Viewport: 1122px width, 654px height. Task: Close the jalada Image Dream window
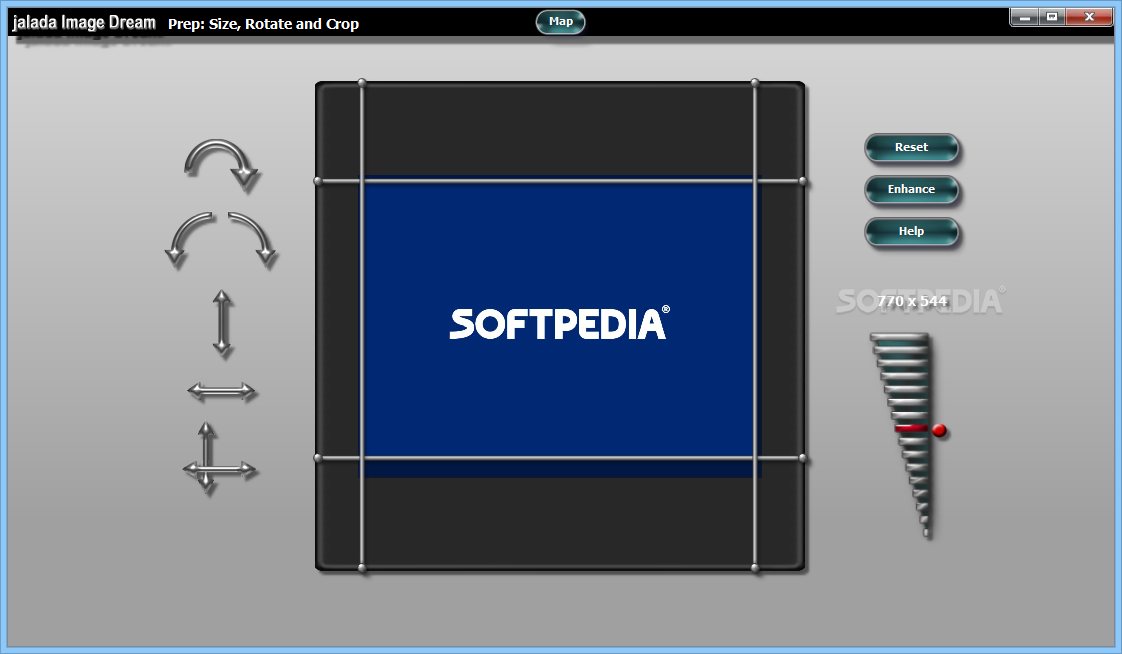(x=1089, y=16)
